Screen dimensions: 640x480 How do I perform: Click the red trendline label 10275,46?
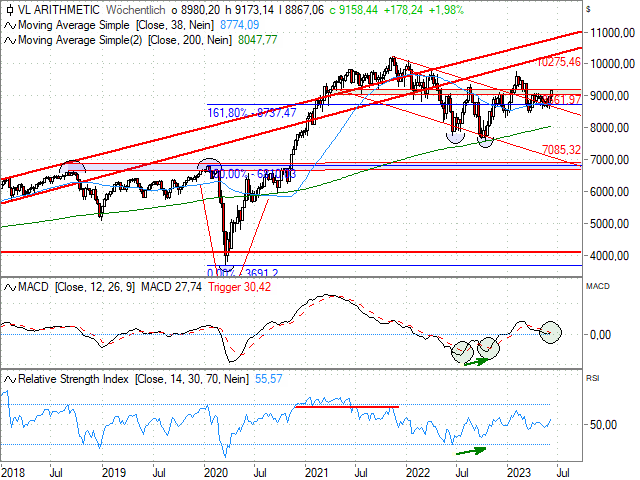click(x=559, y=62)
